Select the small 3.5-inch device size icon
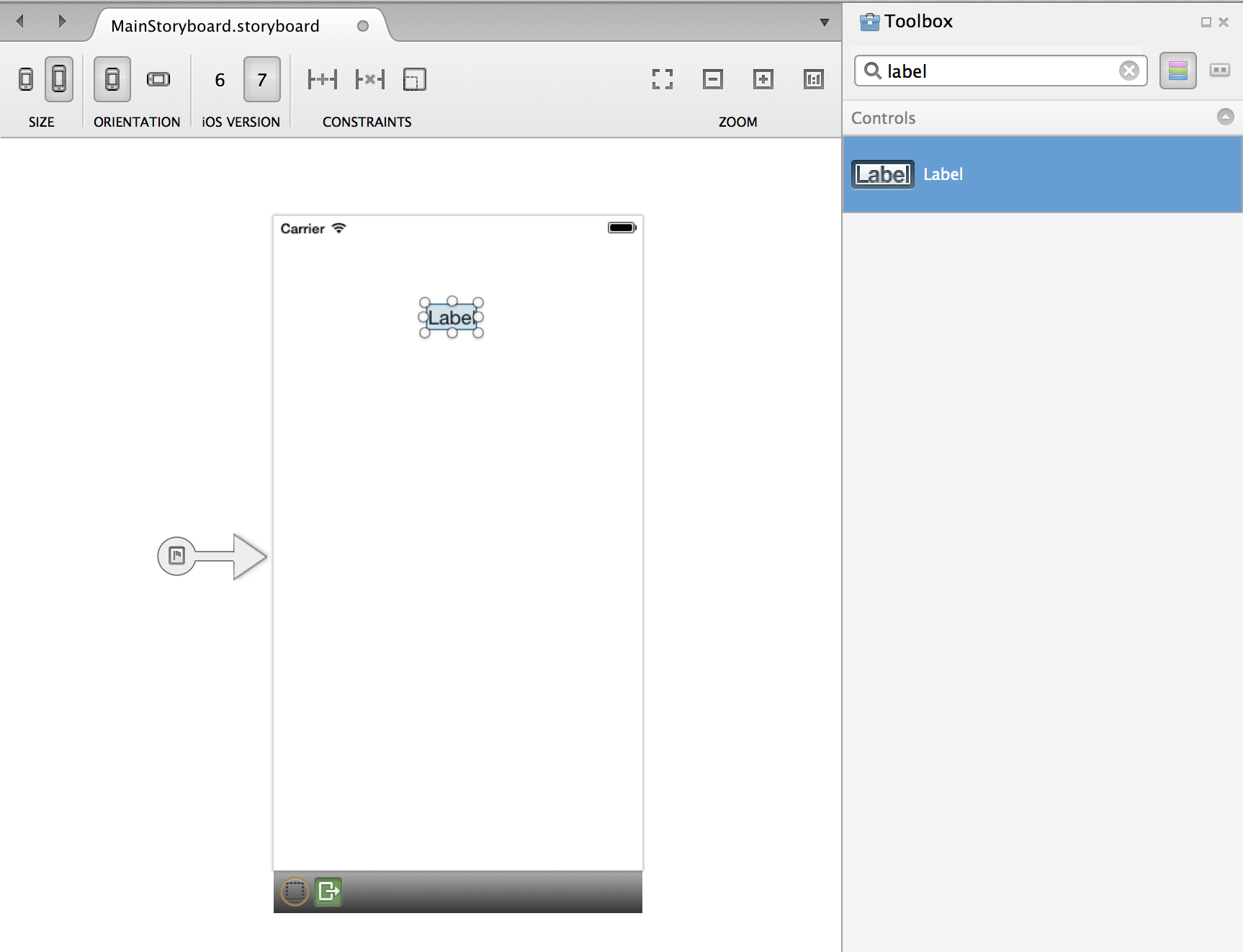Viewport: 1243px width, 952px height. [26, 79]
